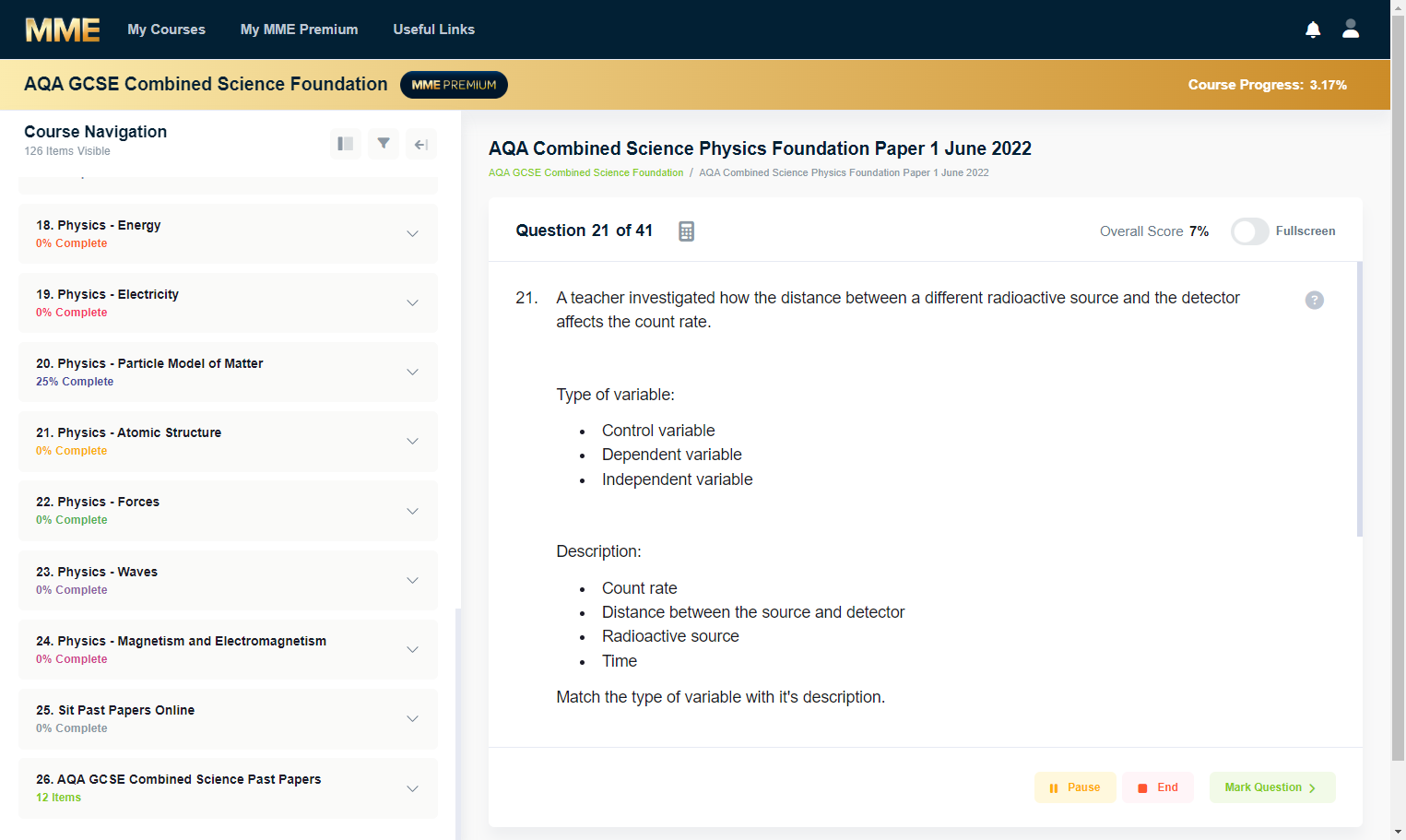Toggle Fullscreen mode switch

1250,231
